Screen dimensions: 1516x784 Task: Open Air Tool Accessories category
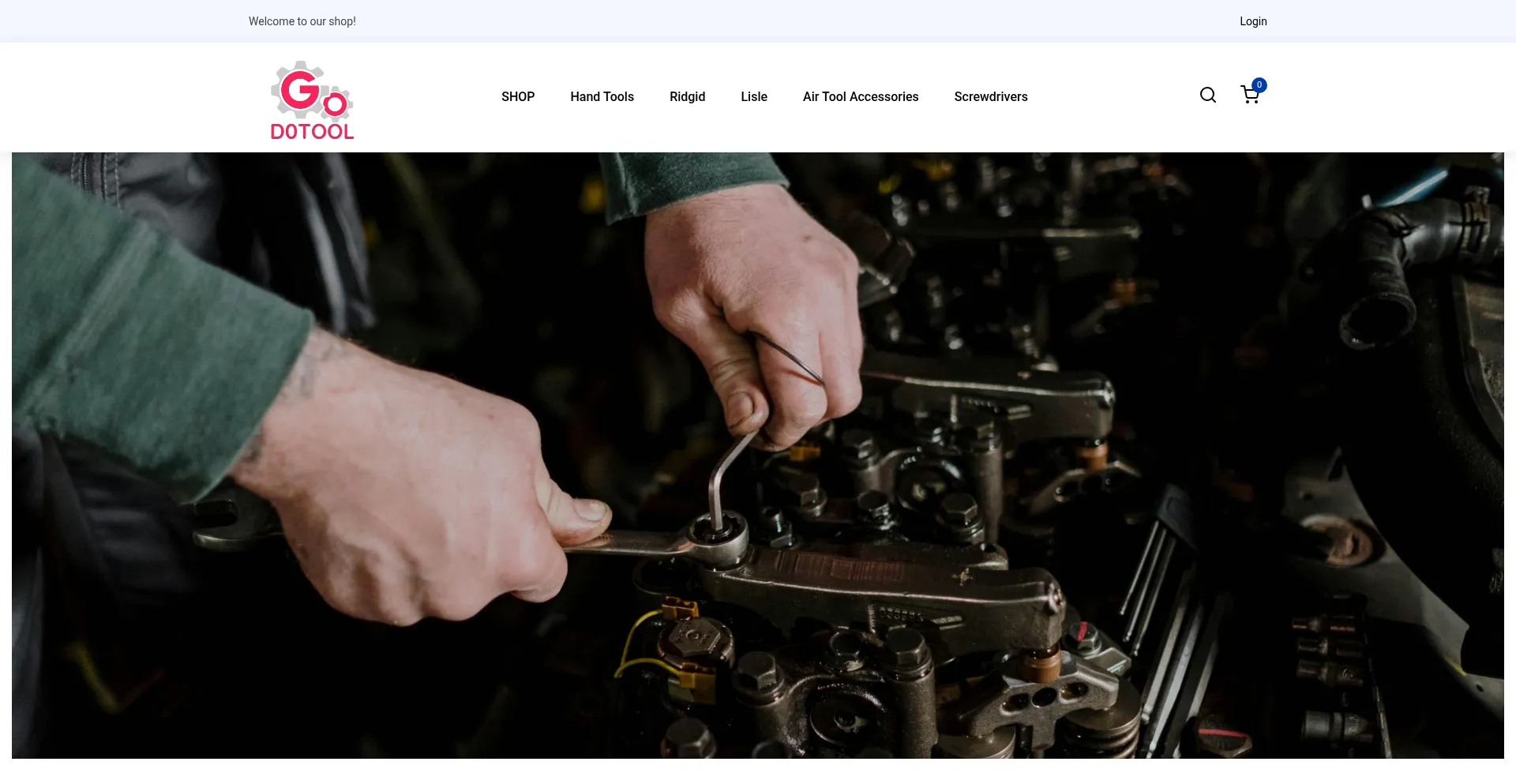tap(860, 96)
